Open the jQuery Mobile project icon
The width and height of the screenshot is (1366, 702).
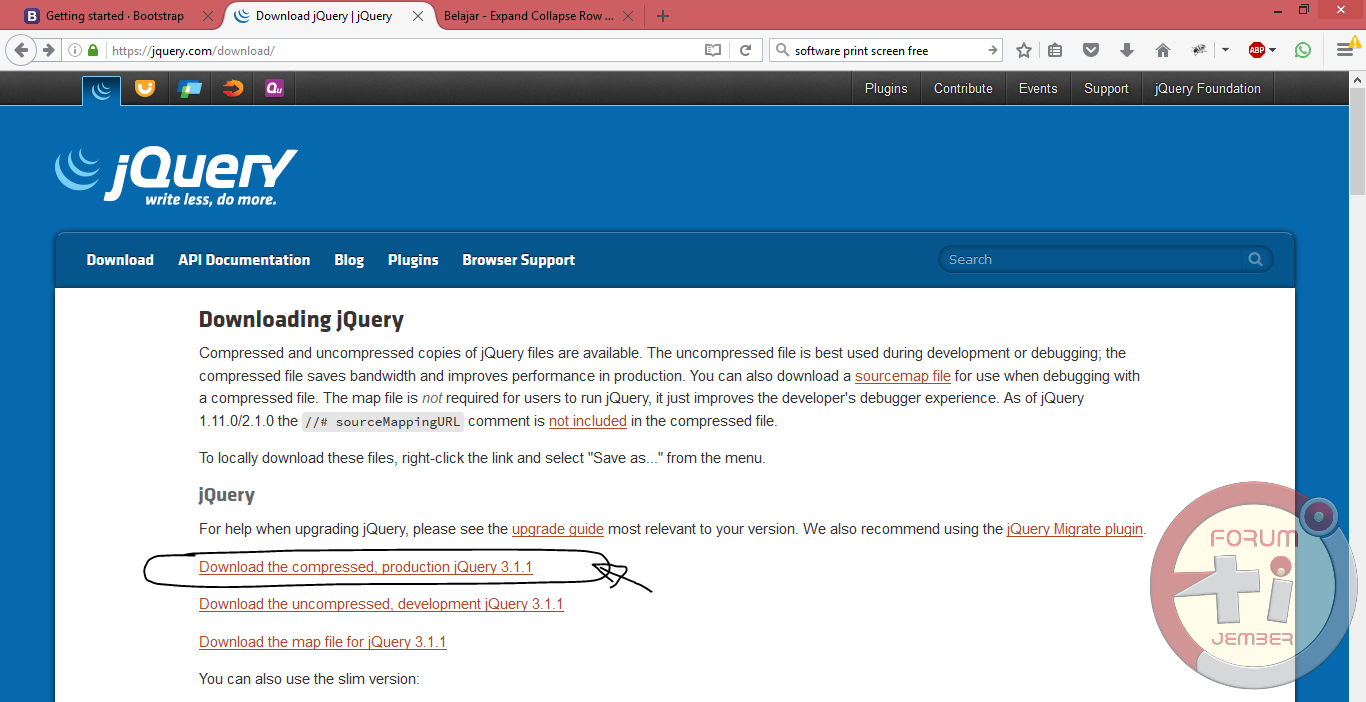point(189,89)
